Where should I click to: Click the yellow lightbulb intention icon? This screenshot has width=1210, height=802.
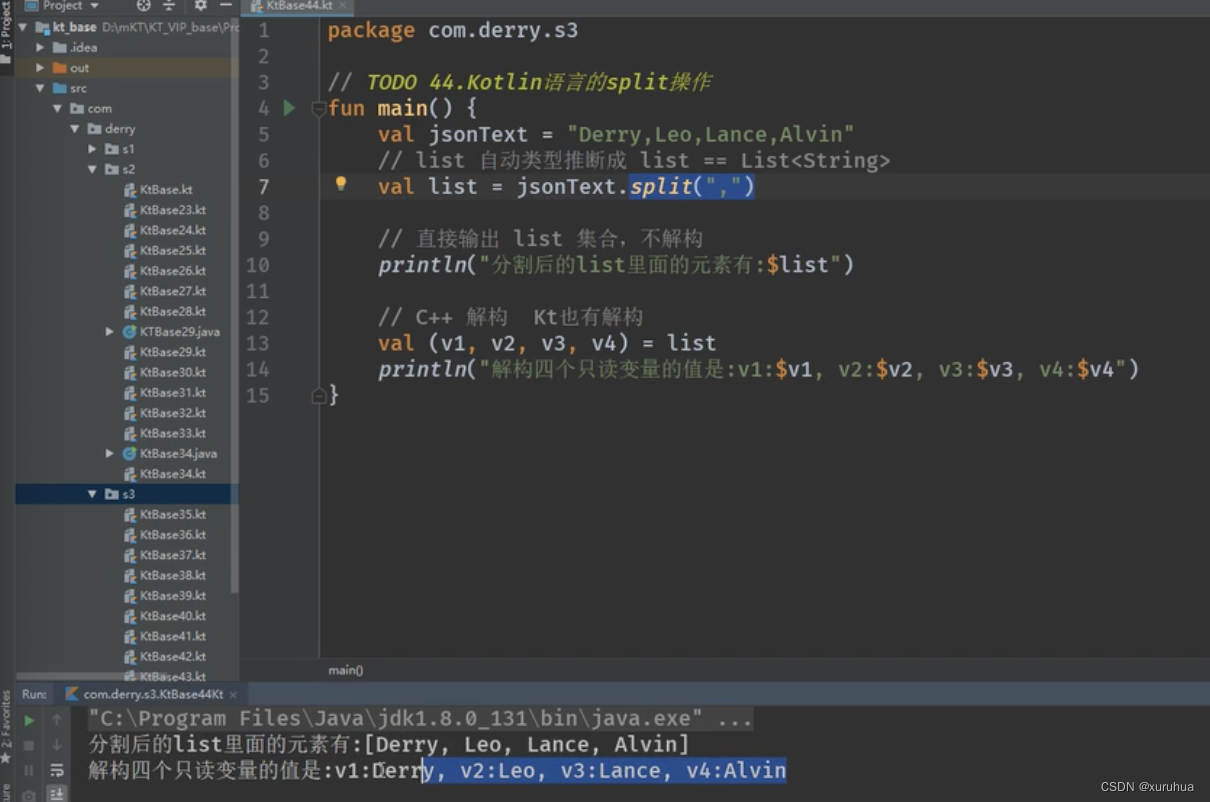(341, 184)
